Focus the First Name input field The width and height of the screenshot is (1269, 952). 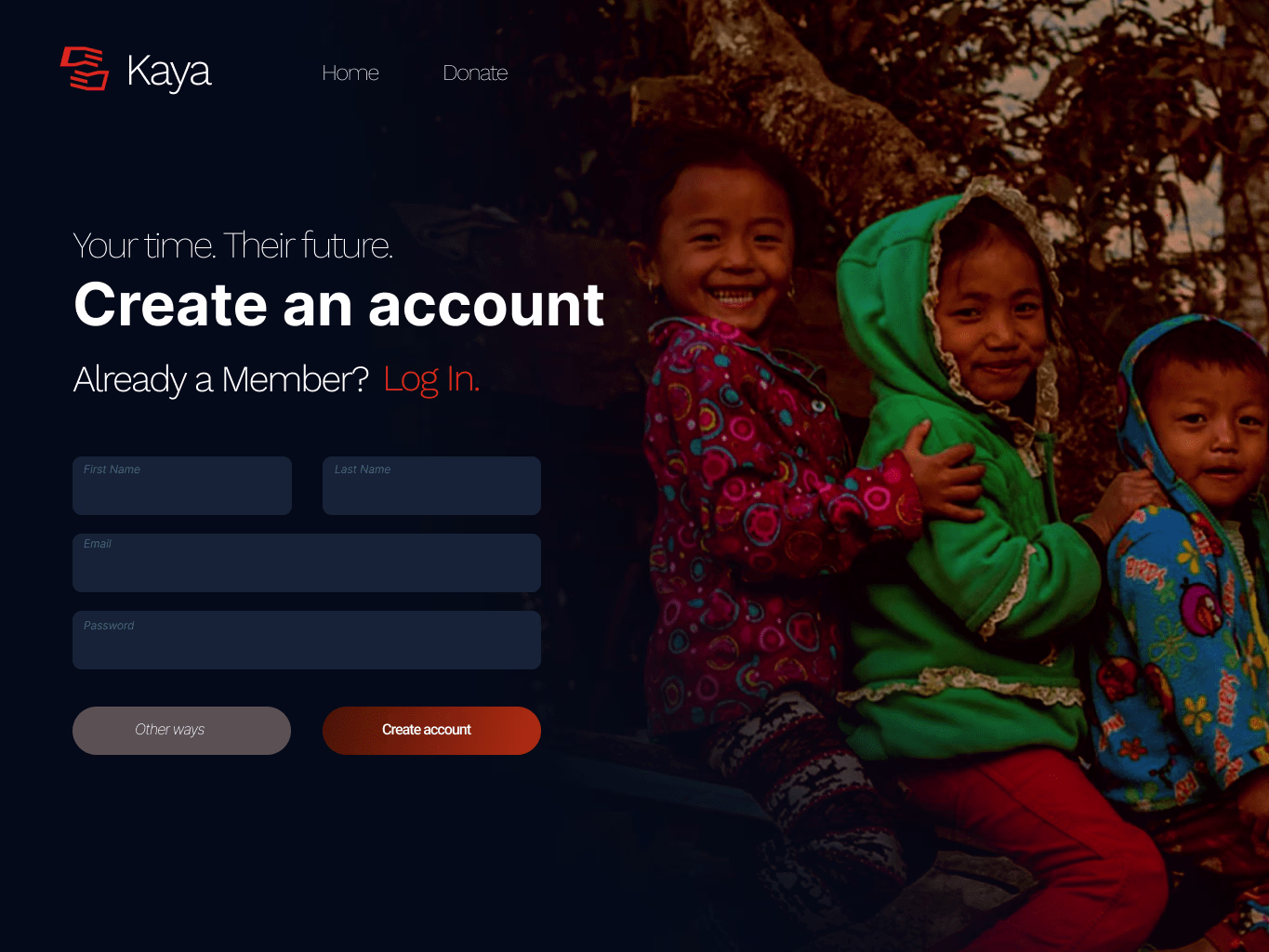coord(182,485)
